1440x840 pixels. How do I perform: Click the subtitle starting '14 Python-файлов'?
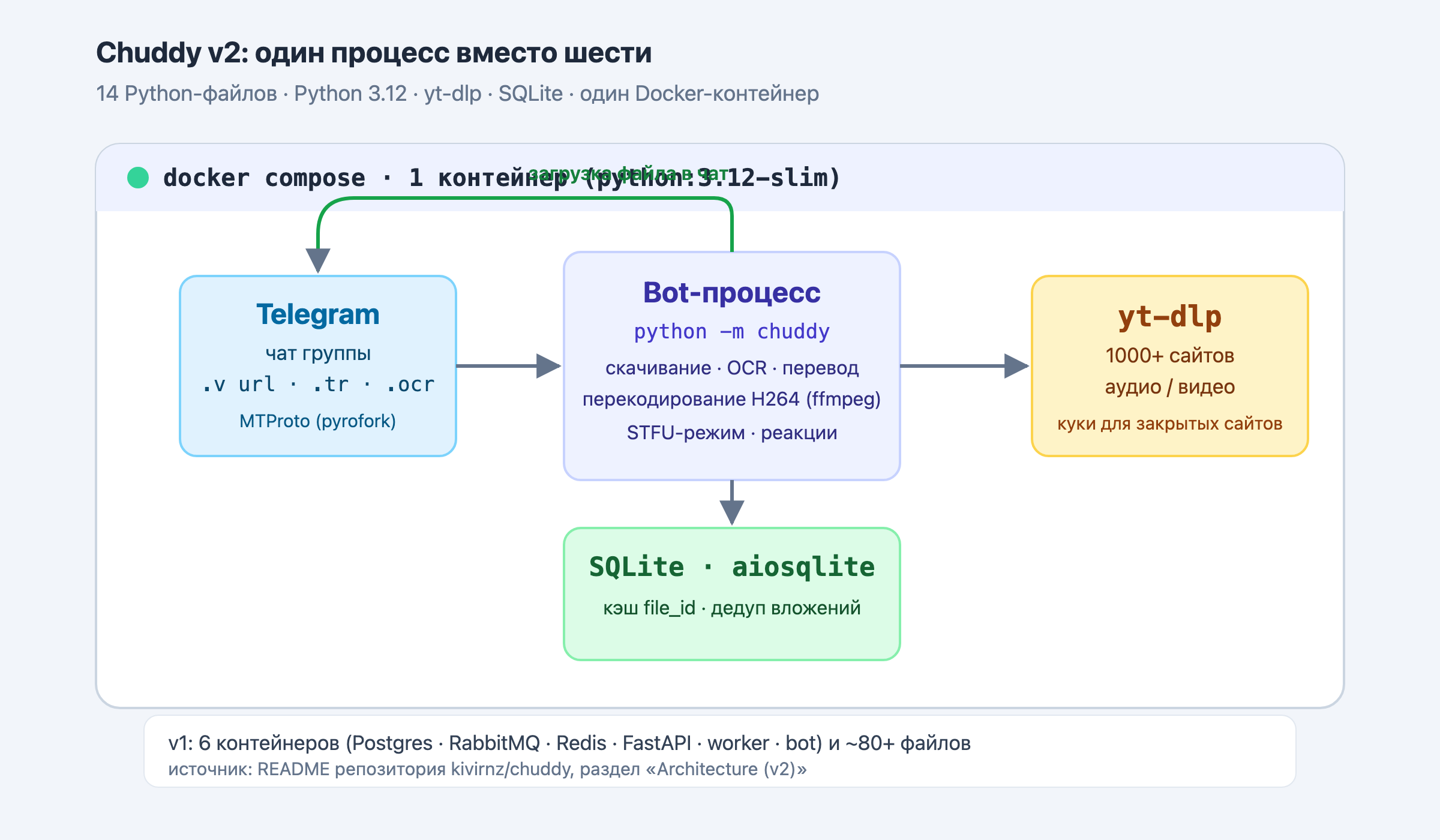(x=458, y=94)
